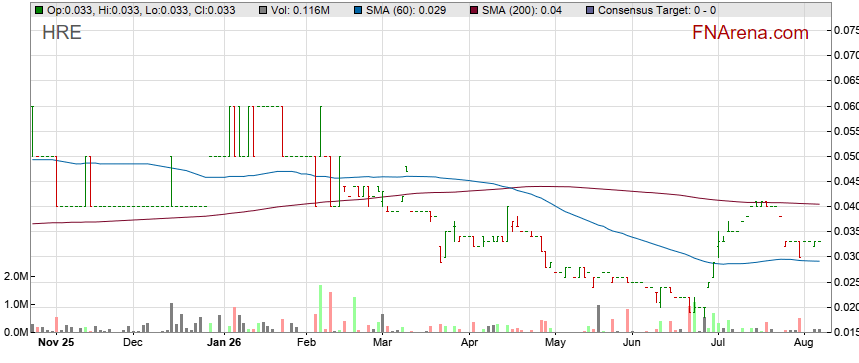Click the 'Feb' date axis label
Screen dimensions: 859x363
point(305,343)
